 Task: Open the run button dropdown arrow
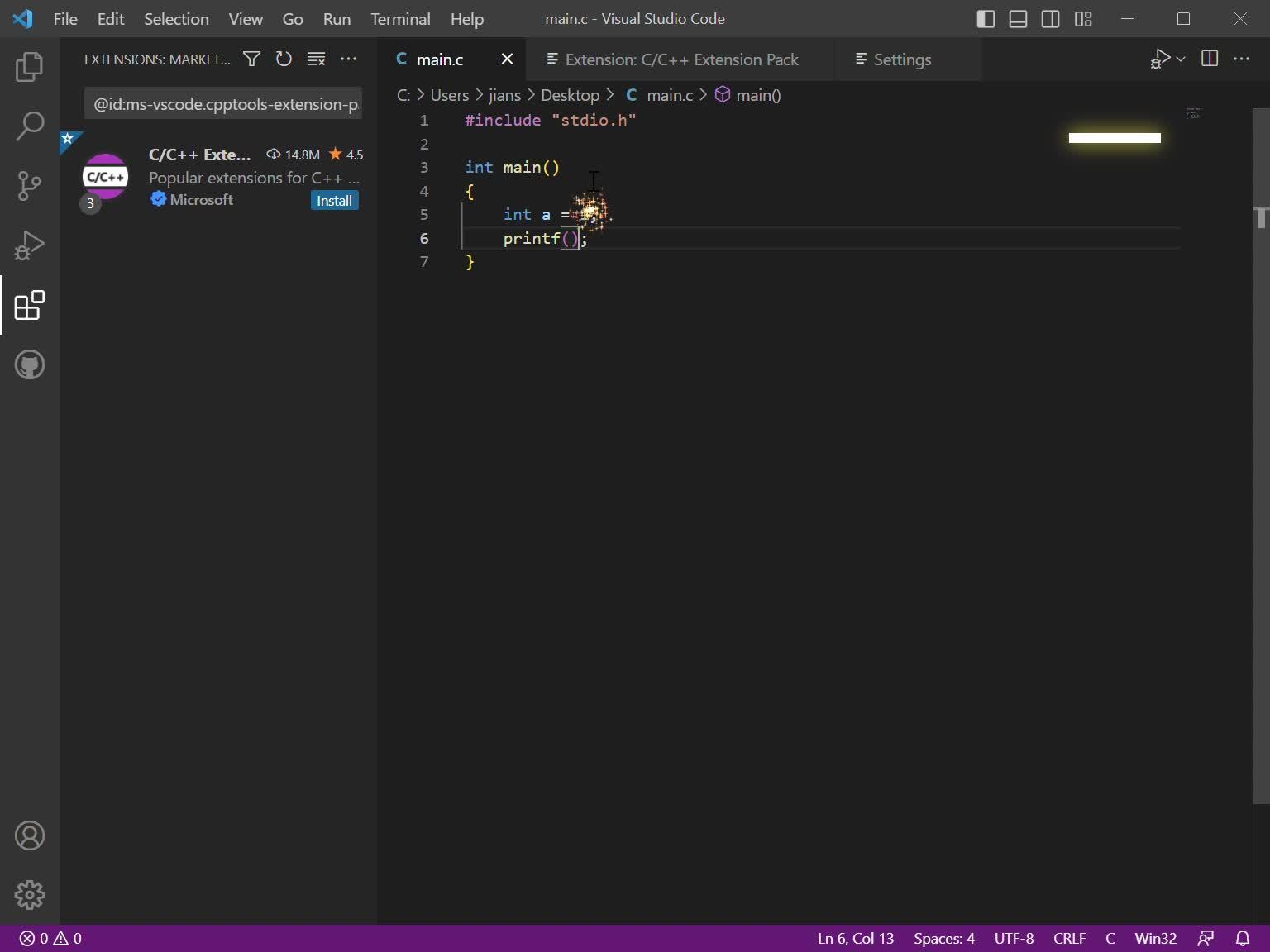[x=1180, y=59]
